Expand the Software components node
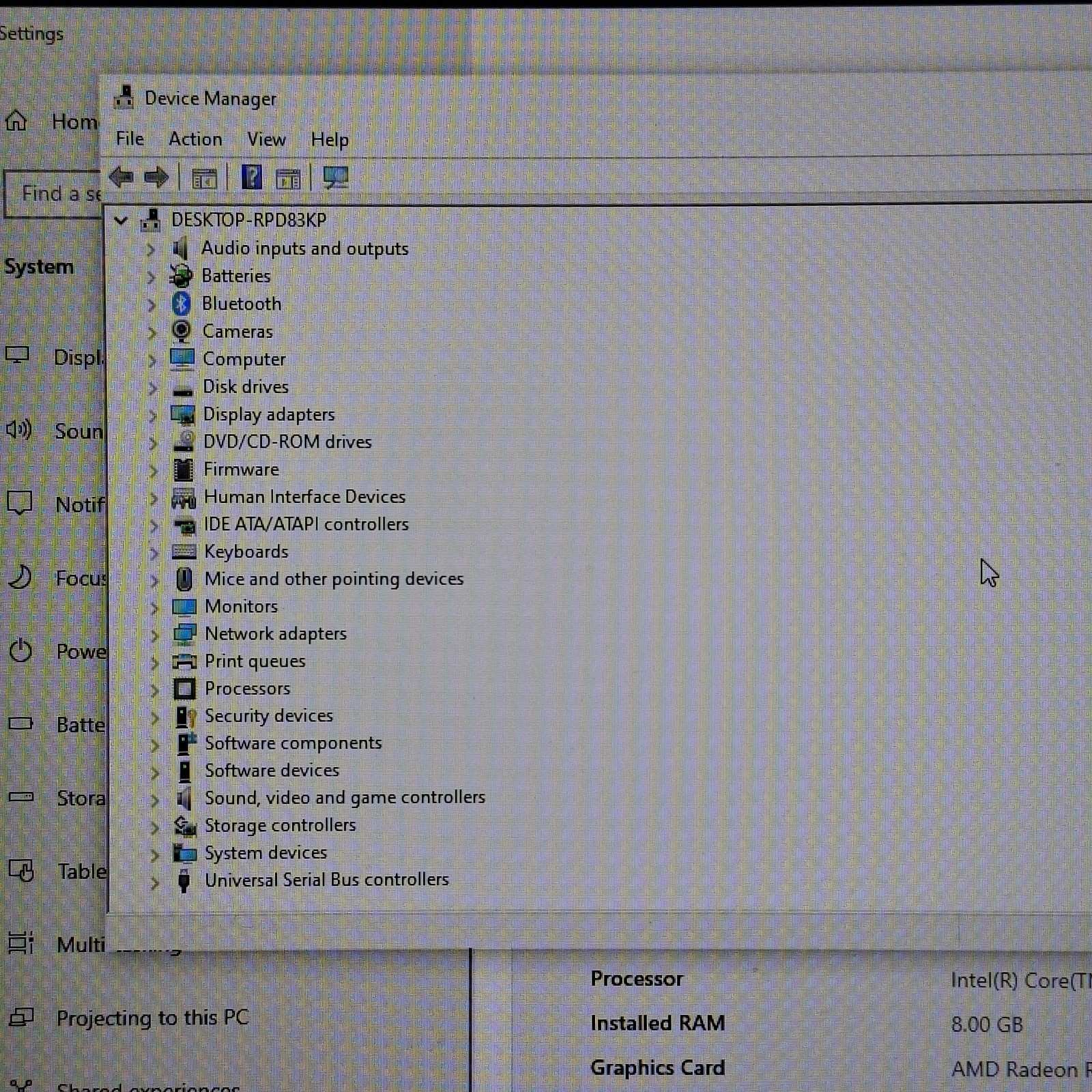Viewport: 1092px width, 1092px height. pyautogui.click(x=155, y=744)
